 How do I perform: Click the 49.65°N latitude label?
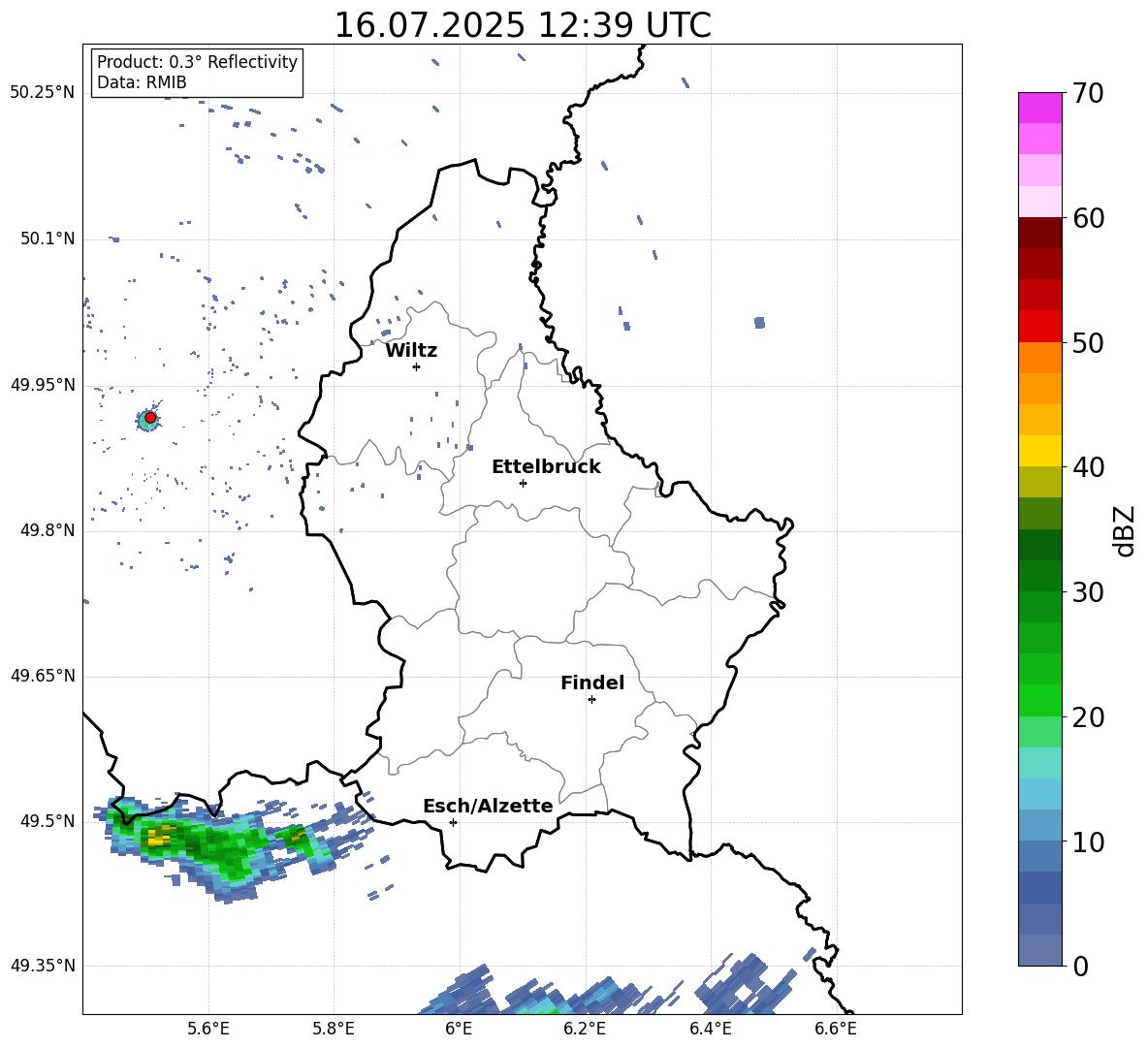tap(43, 676)
